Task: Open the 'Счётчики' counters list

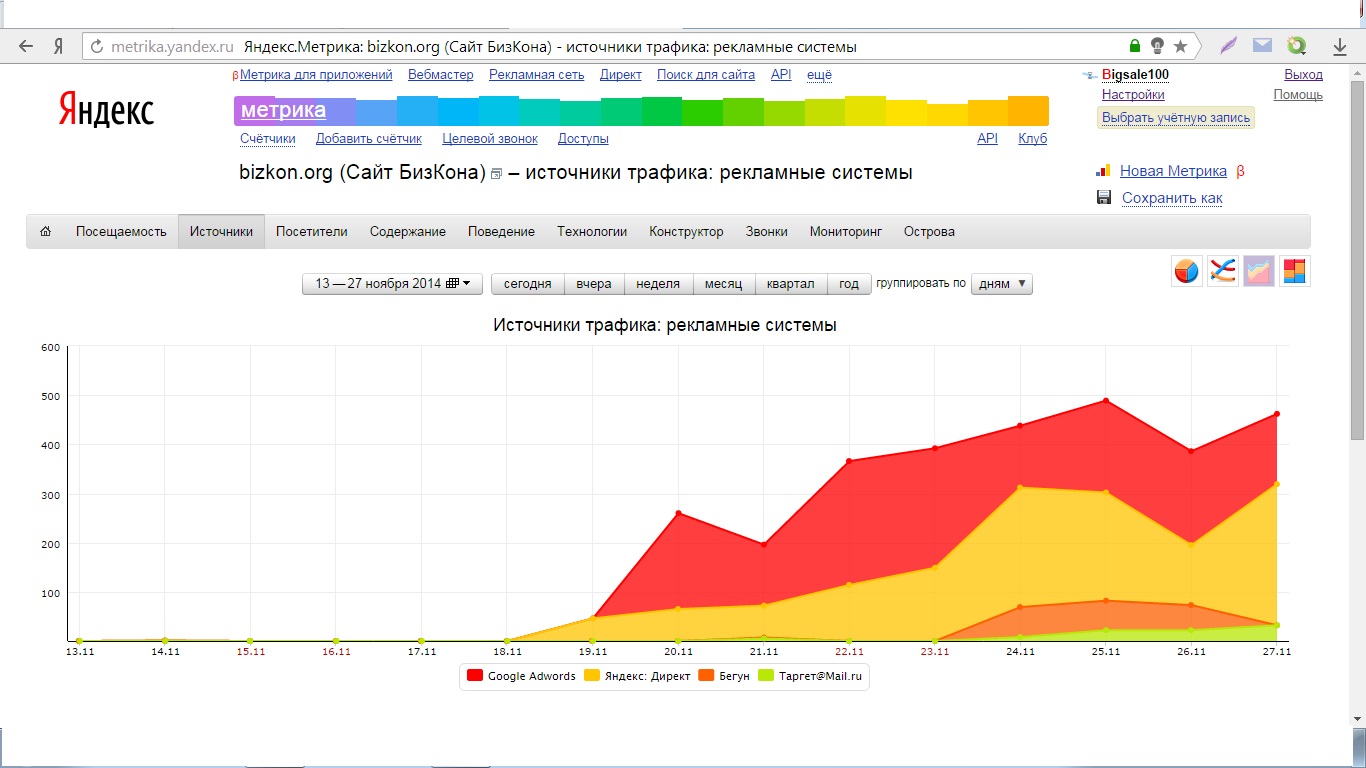Action: pyautogui.click(x=268, y=139)
